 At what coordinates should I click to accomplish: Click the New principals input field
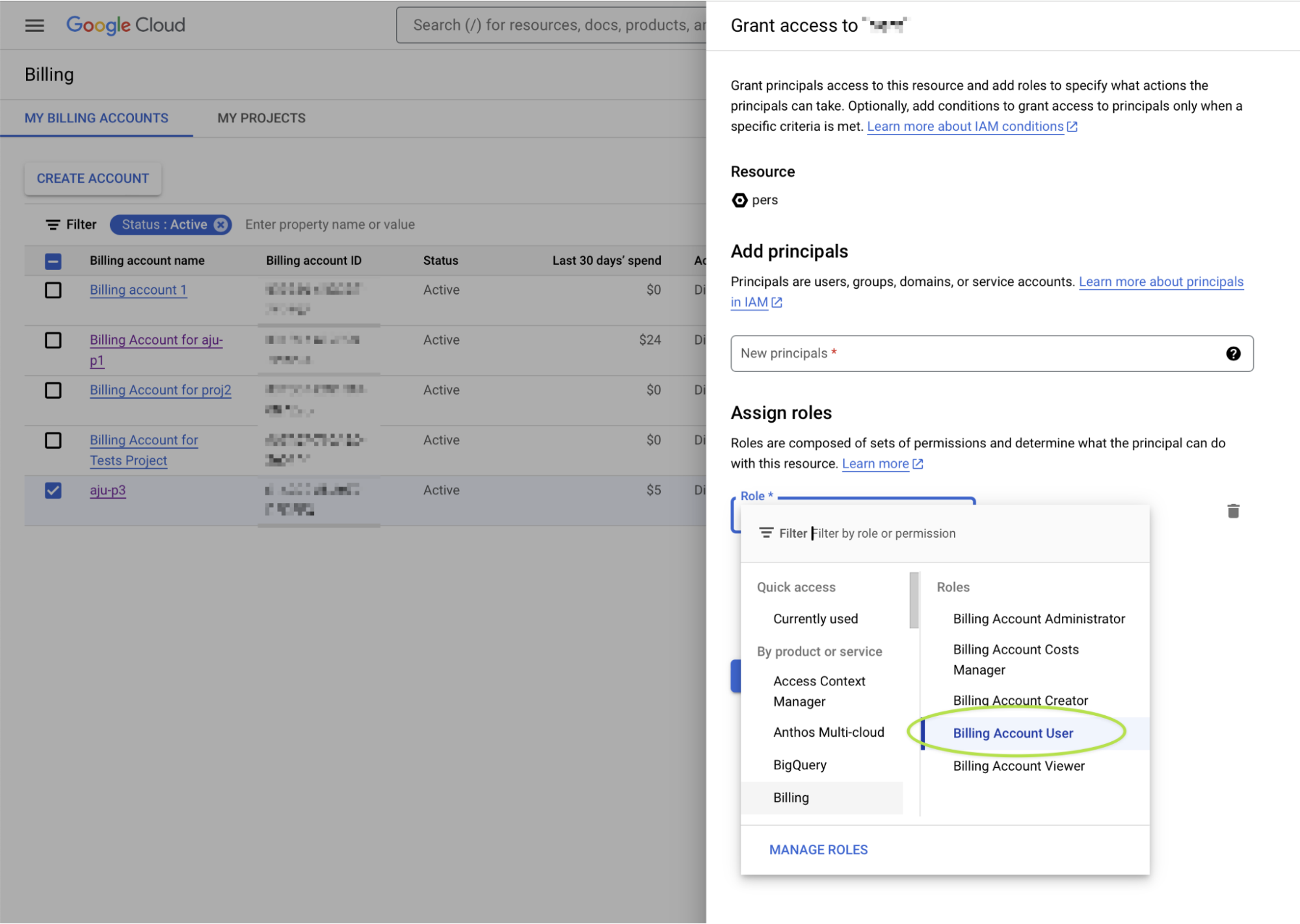[992, 354]
